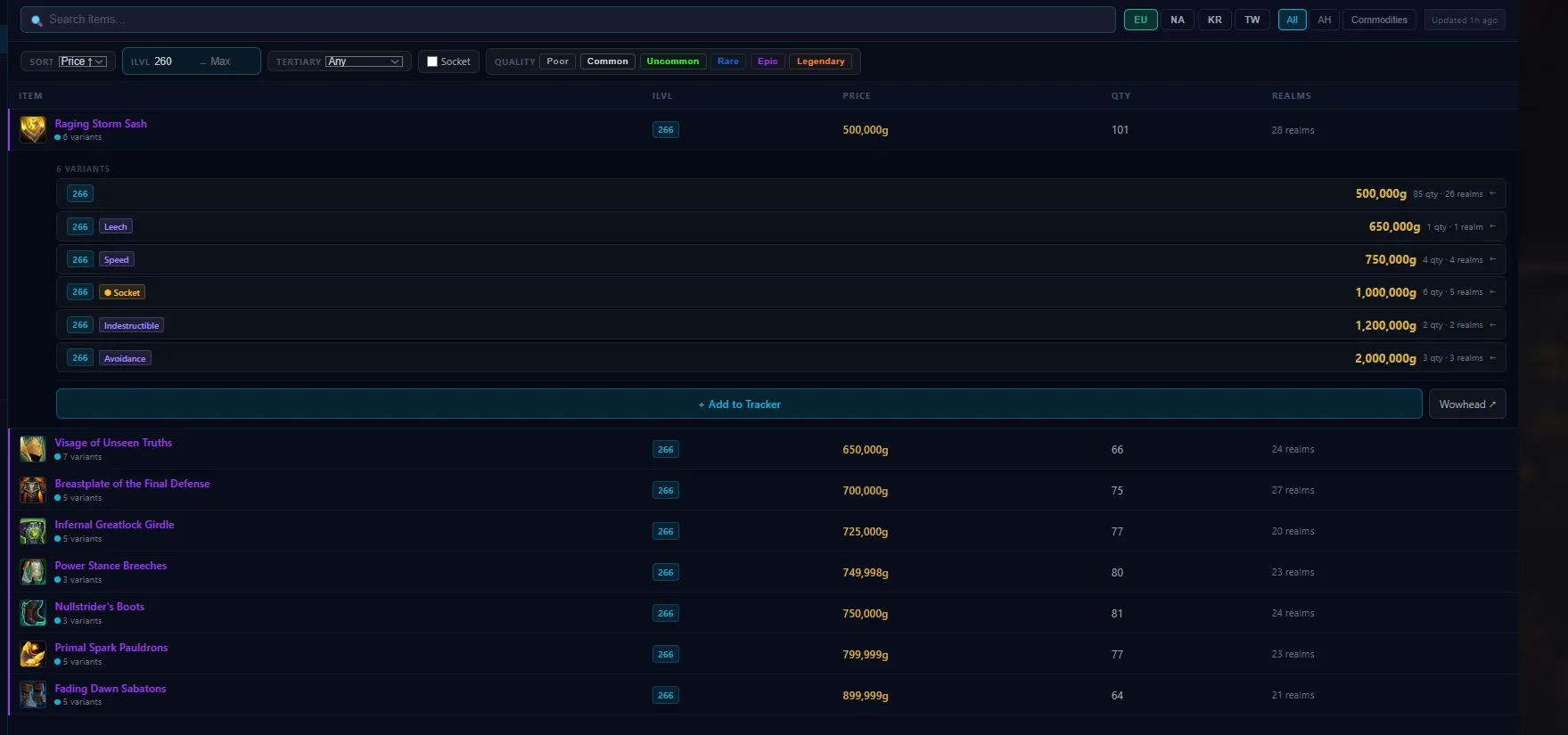Select the Leech variant row
1568x735 pixels.
[x=781, y=226]
